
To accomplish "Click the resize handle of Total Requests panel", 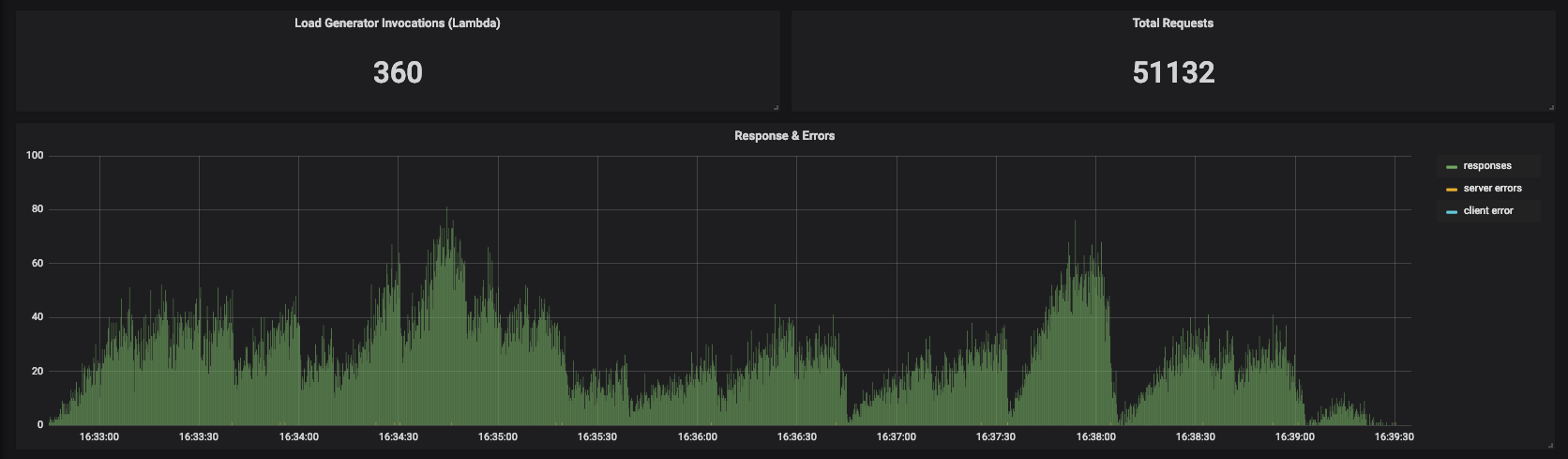I will 1551,107.
